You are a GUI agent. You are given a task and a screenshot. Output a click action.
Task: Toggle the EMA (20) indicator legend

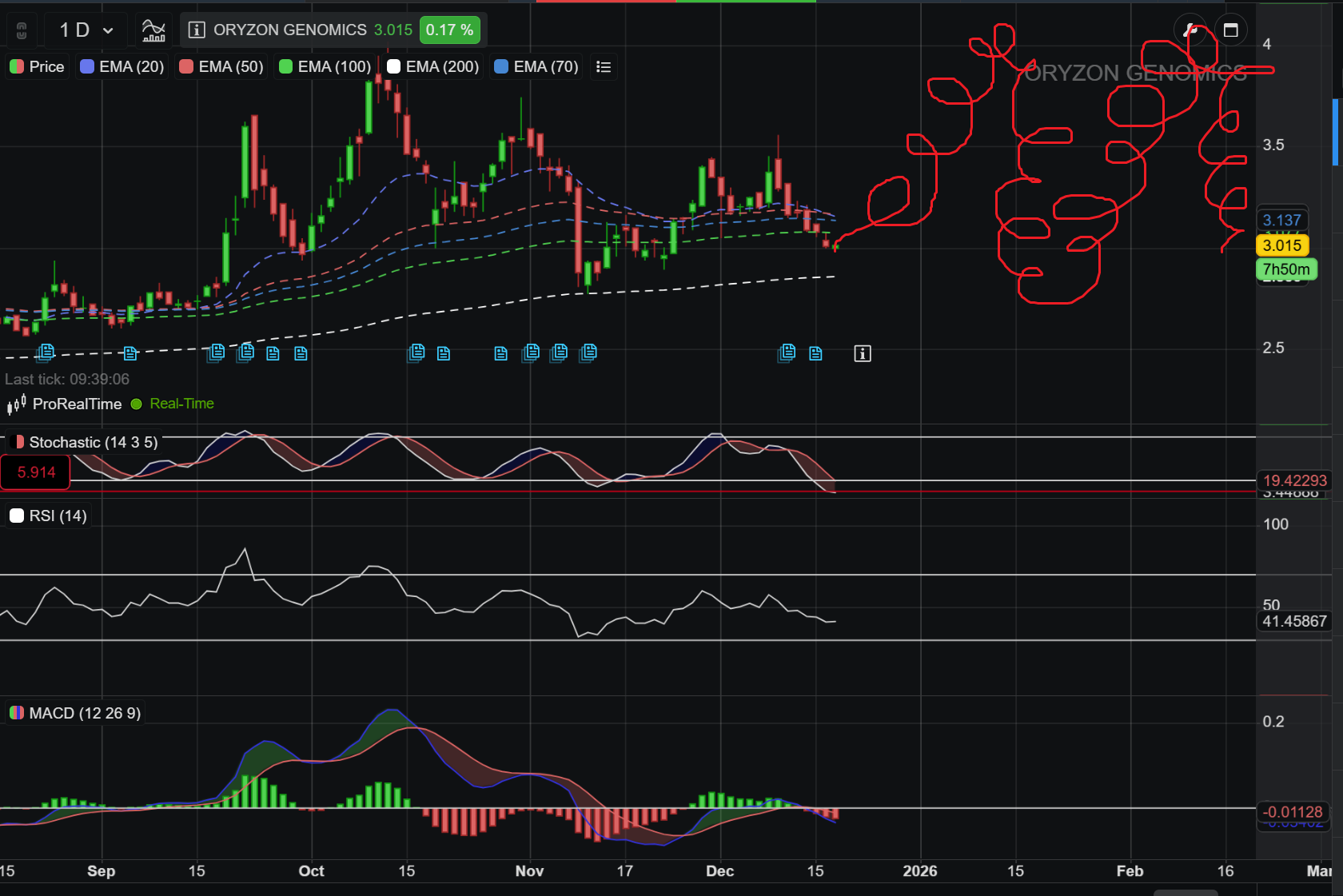tap(122, 67)
